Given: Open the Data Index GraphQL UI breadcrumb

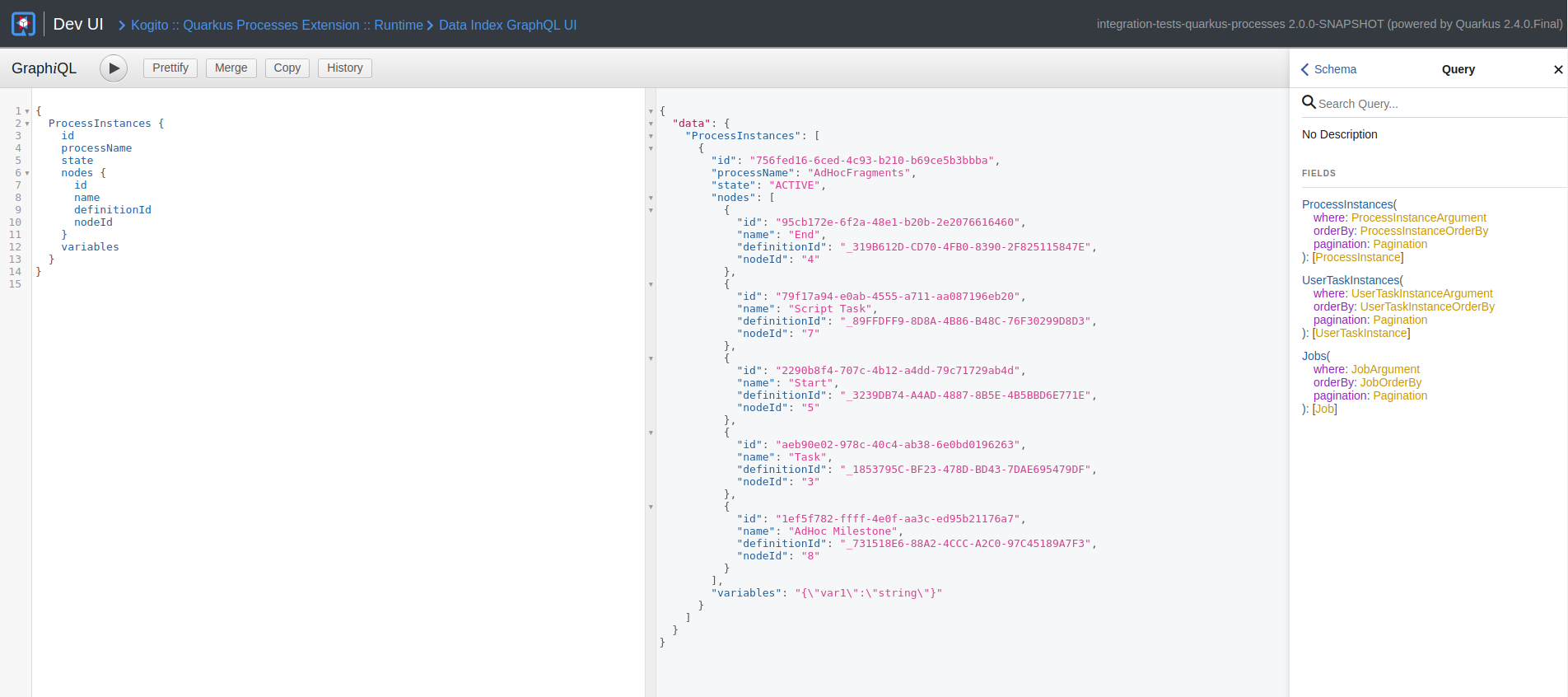Looking at the screenshot, I should [x=507, y=25].
